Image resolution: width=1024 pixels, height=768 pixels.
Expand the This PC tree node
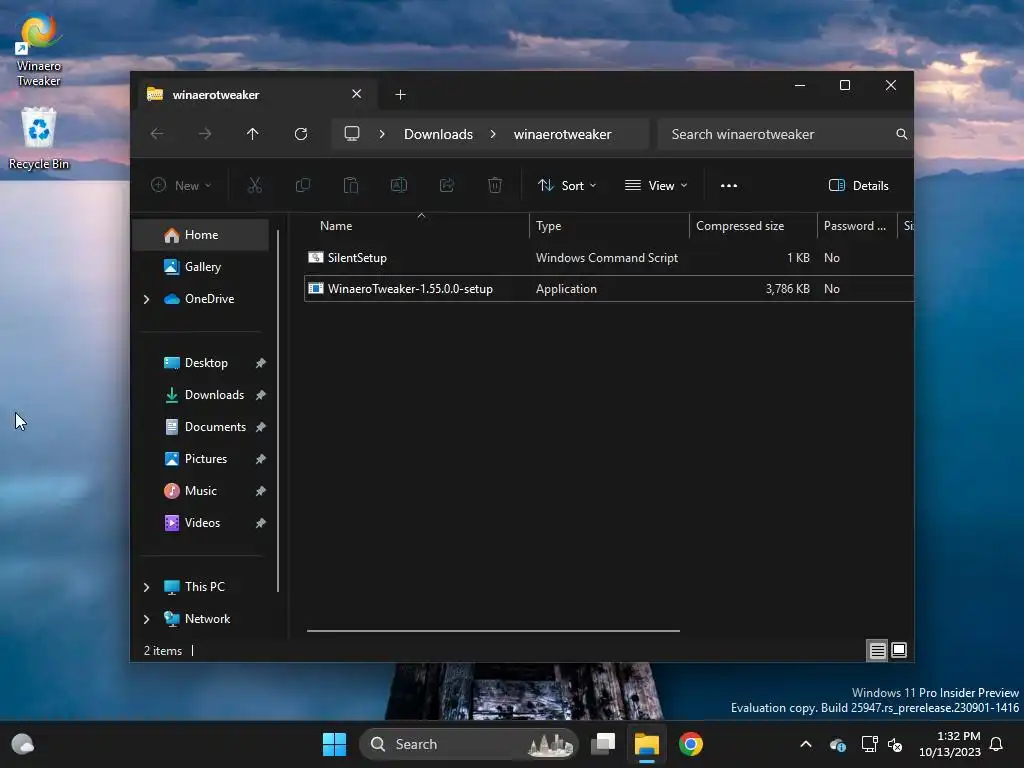146,587
